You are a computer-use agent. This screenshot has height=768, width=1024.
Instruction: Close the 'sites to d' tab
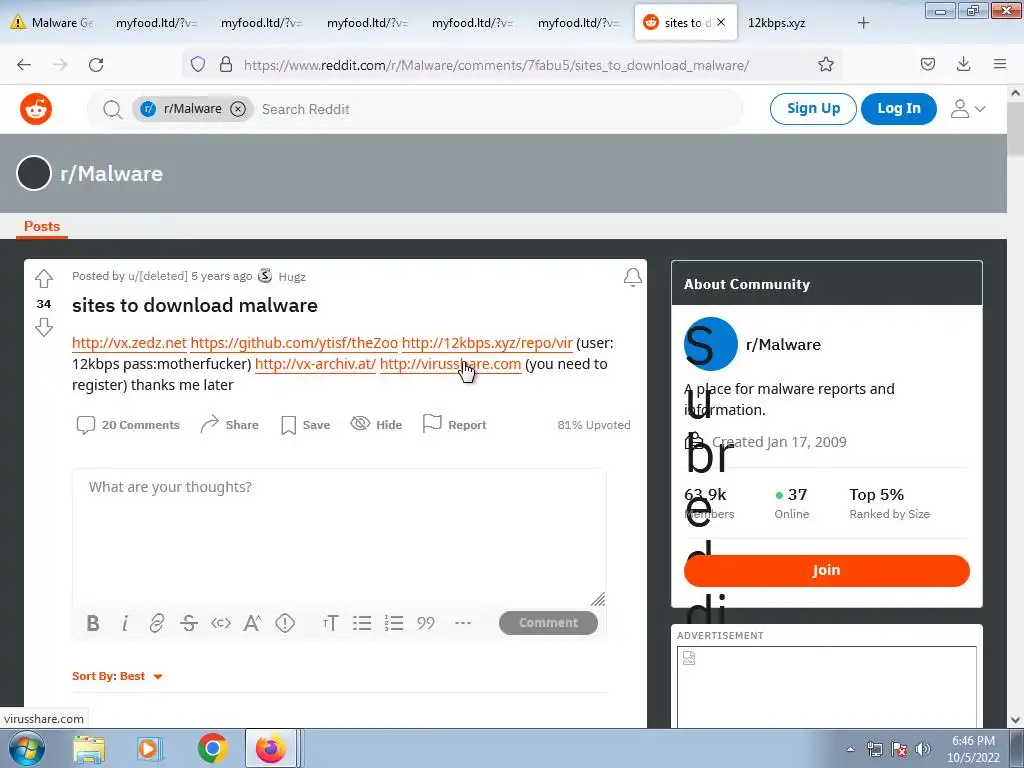721,22
